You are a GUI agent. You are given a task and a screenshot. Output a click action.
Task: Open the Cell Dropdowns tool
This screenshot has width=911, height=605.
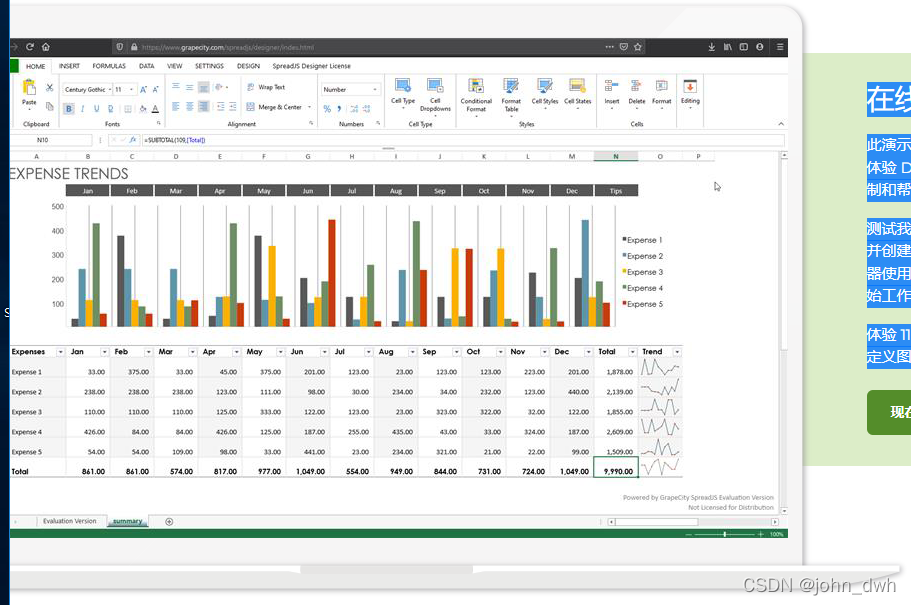pos(434,85)
